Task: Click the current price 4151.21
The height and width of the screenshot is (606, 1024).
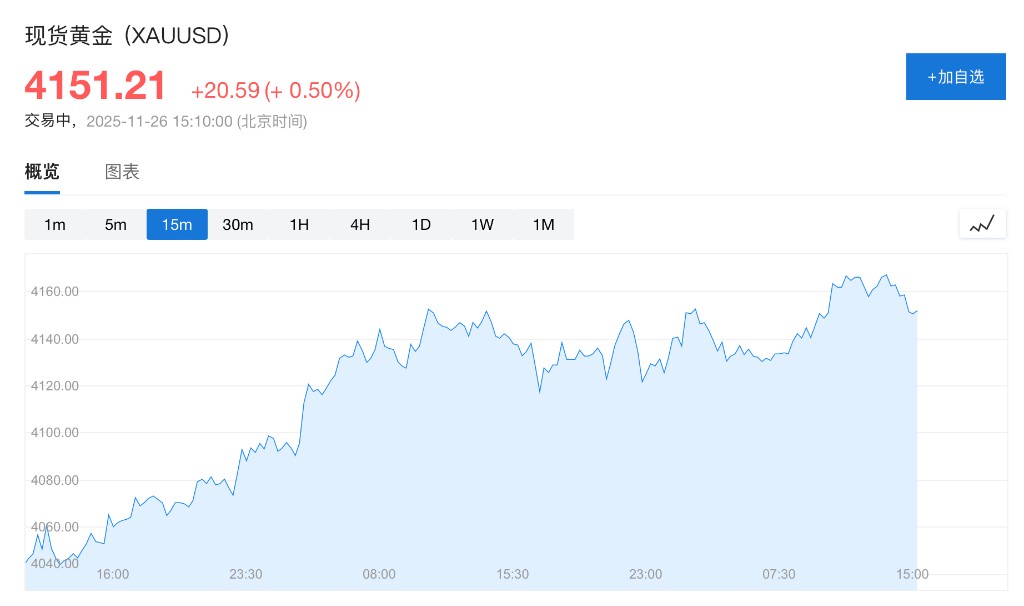Action: tap(95, 86)
